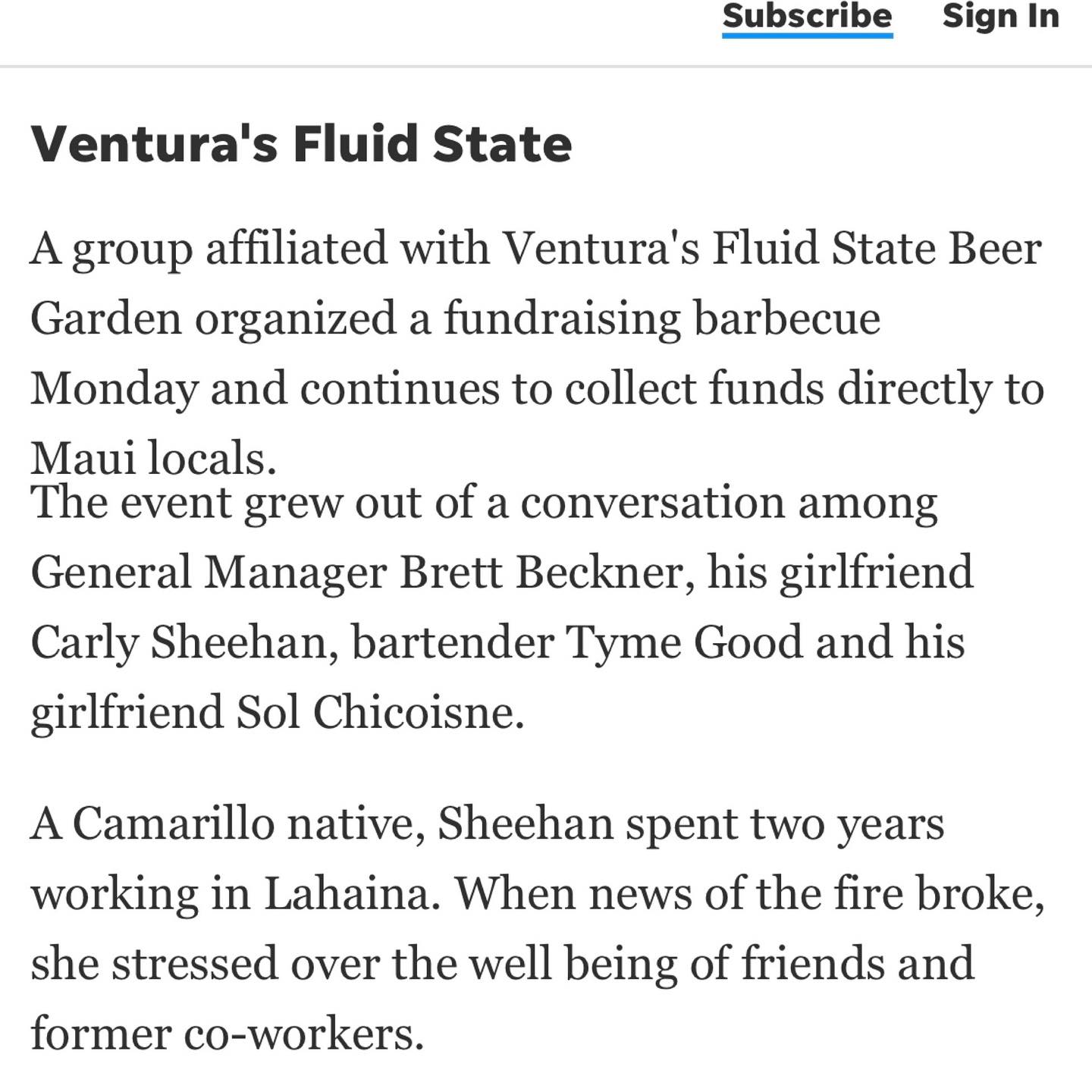Screen dimensions: 1092x1092
Task: Click the phrase 'fundraising barbecue'
Action: point(662,318)
